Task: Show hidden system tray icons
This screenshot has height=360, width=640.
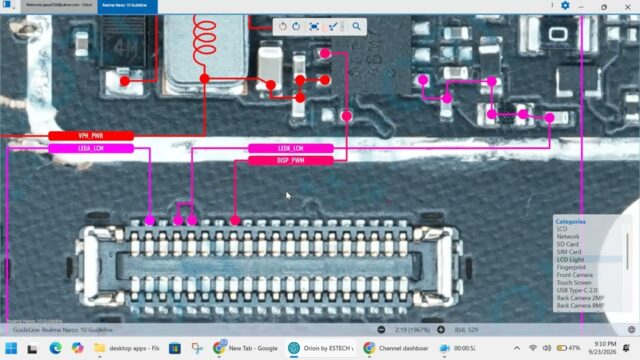Action: (x=517, y=348)
